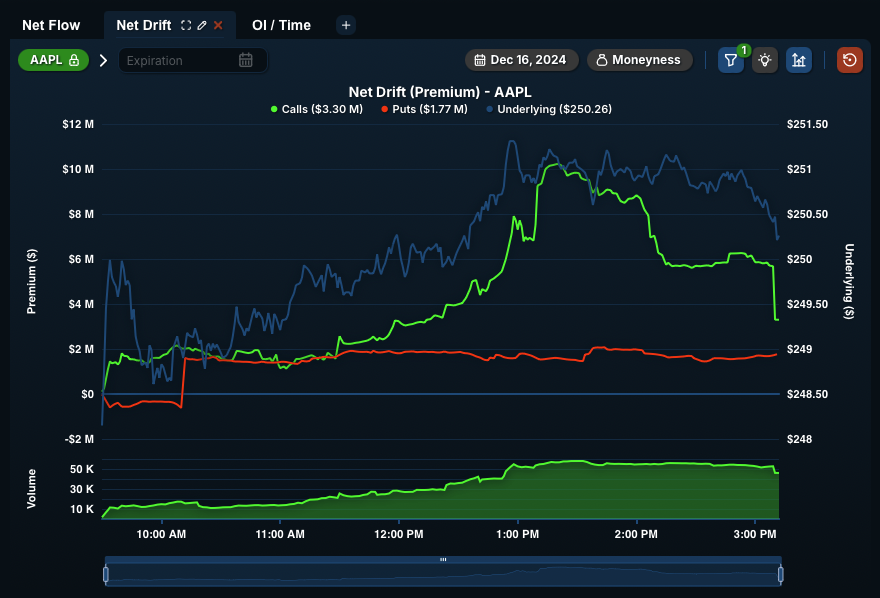The image size is (880, 598).
Task: Close the Net Drift tab
Action: point(218,25)
